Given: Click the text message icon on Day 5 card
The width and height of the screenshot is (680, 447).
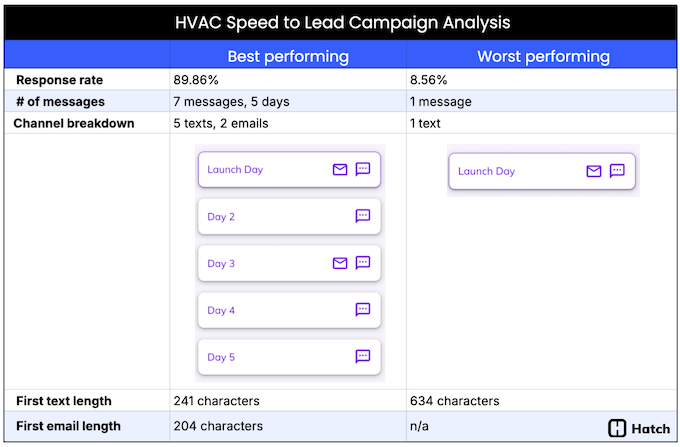Looking at the screenshot, I should [363, 356].
